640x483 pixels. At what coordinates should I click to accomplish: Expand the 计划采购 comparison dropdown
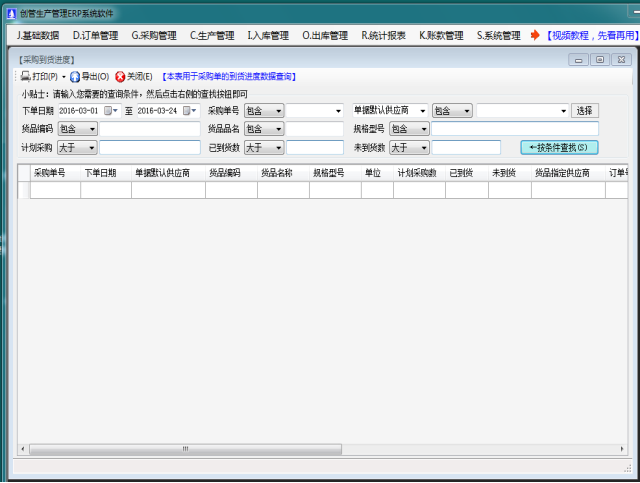coord(92,148)
